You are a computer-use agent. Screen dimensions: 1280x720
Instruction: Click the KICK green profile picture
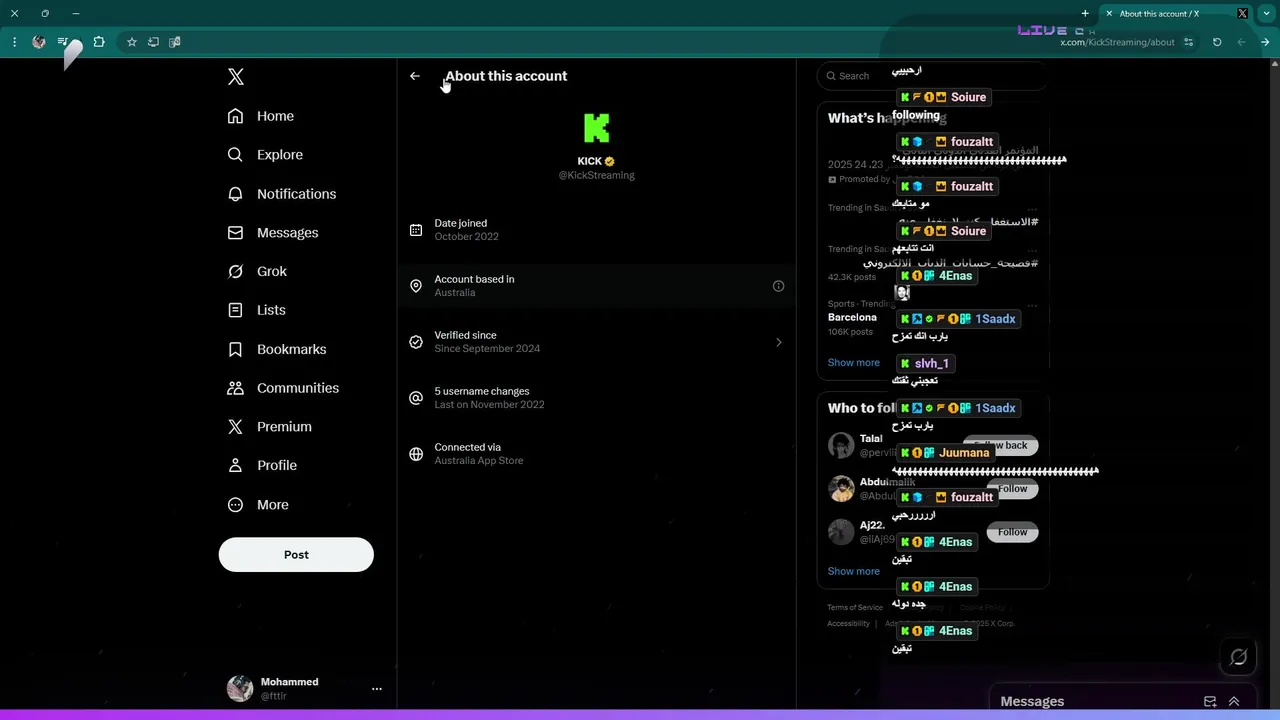[x=596, y=128]
